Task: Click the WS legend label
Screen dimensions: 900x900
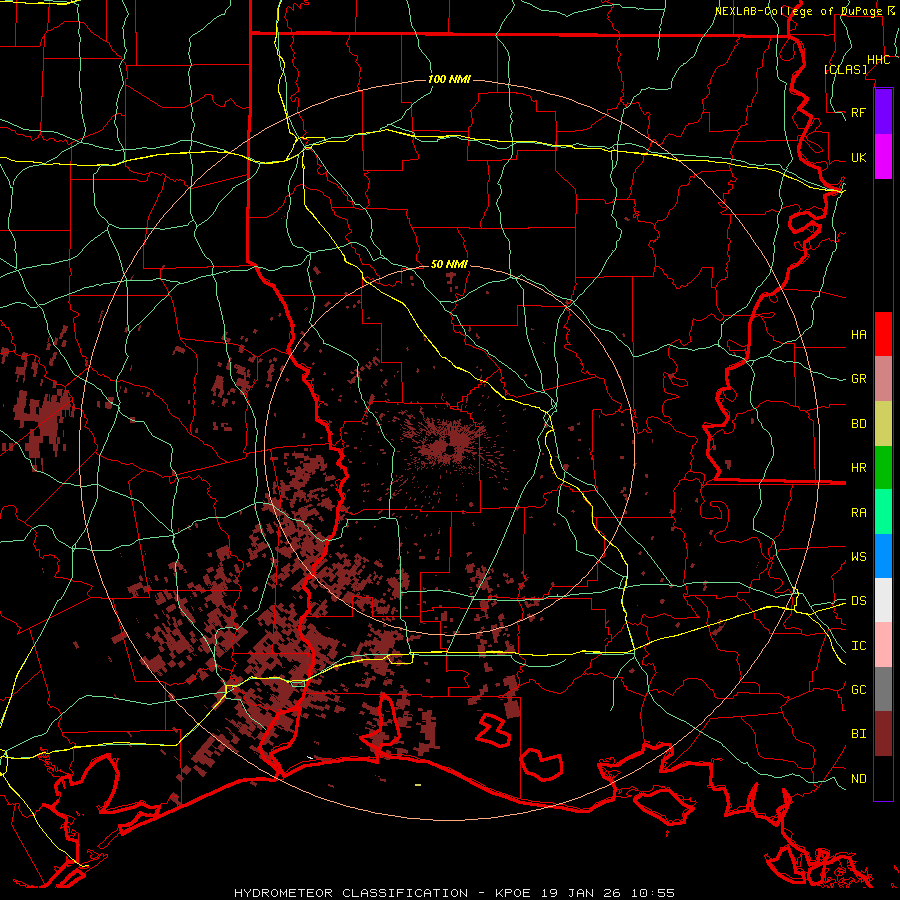Action: click(859, 557)
